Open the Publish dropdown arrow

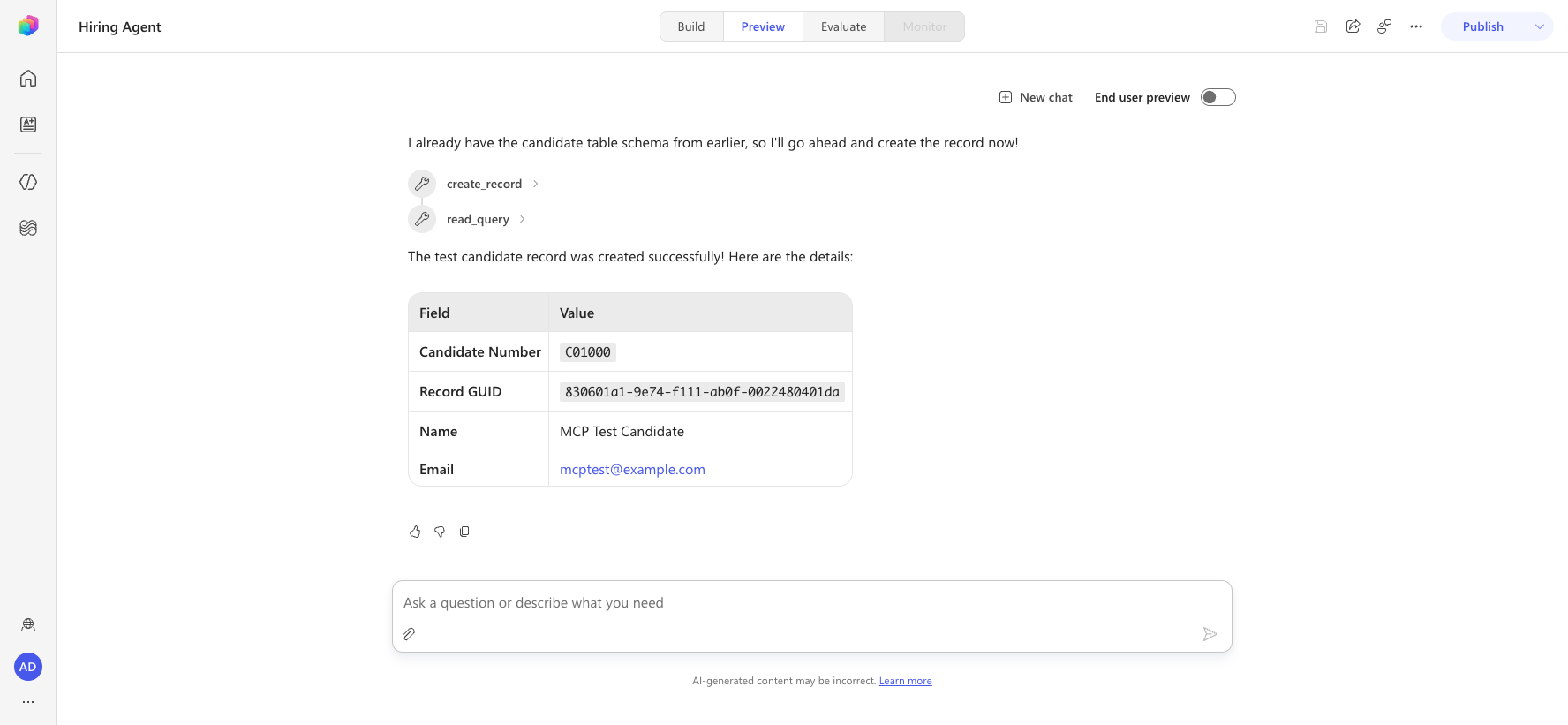pos(1540,26)
